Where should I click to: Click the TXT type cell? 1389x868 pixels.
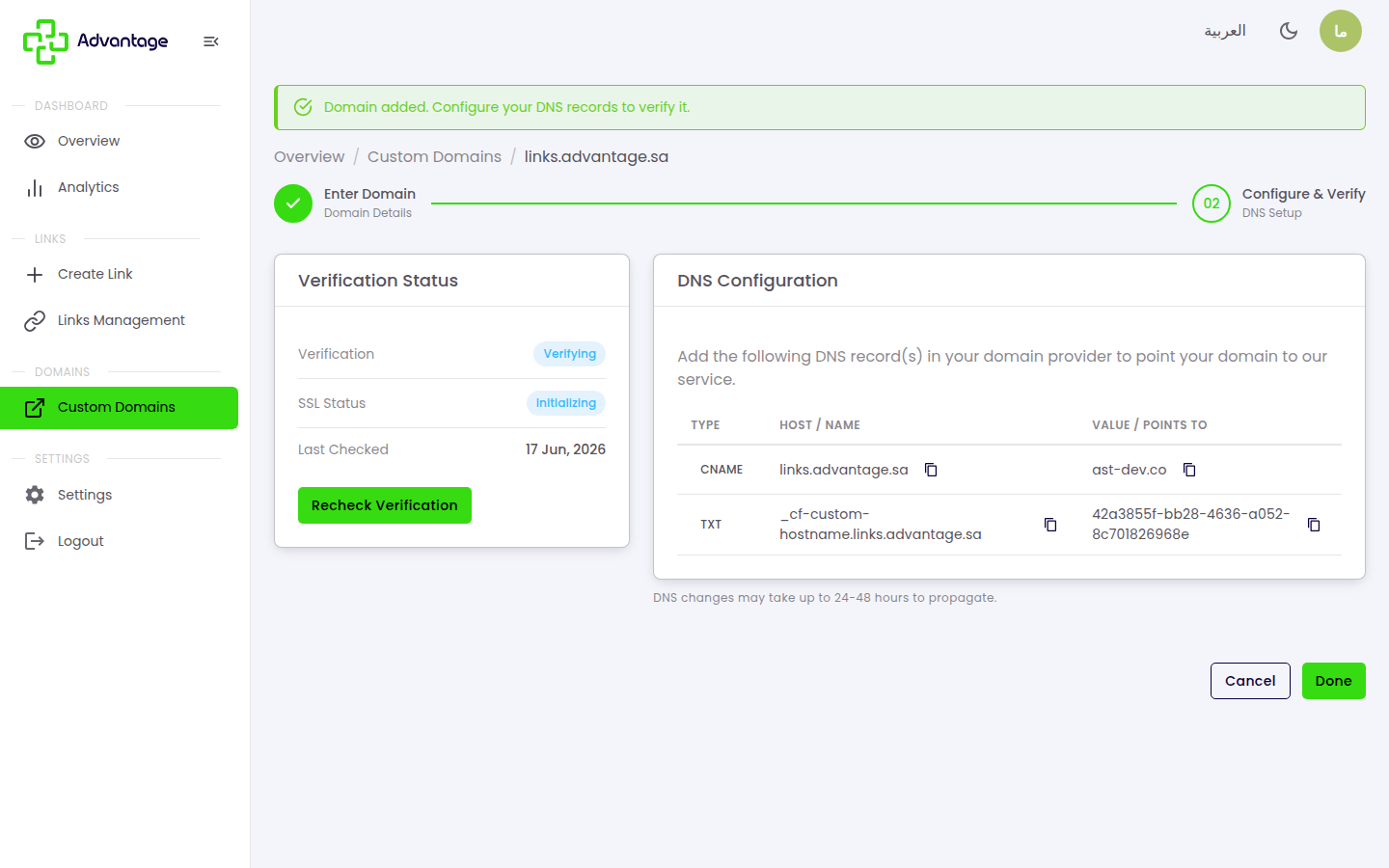coord(711,525)
